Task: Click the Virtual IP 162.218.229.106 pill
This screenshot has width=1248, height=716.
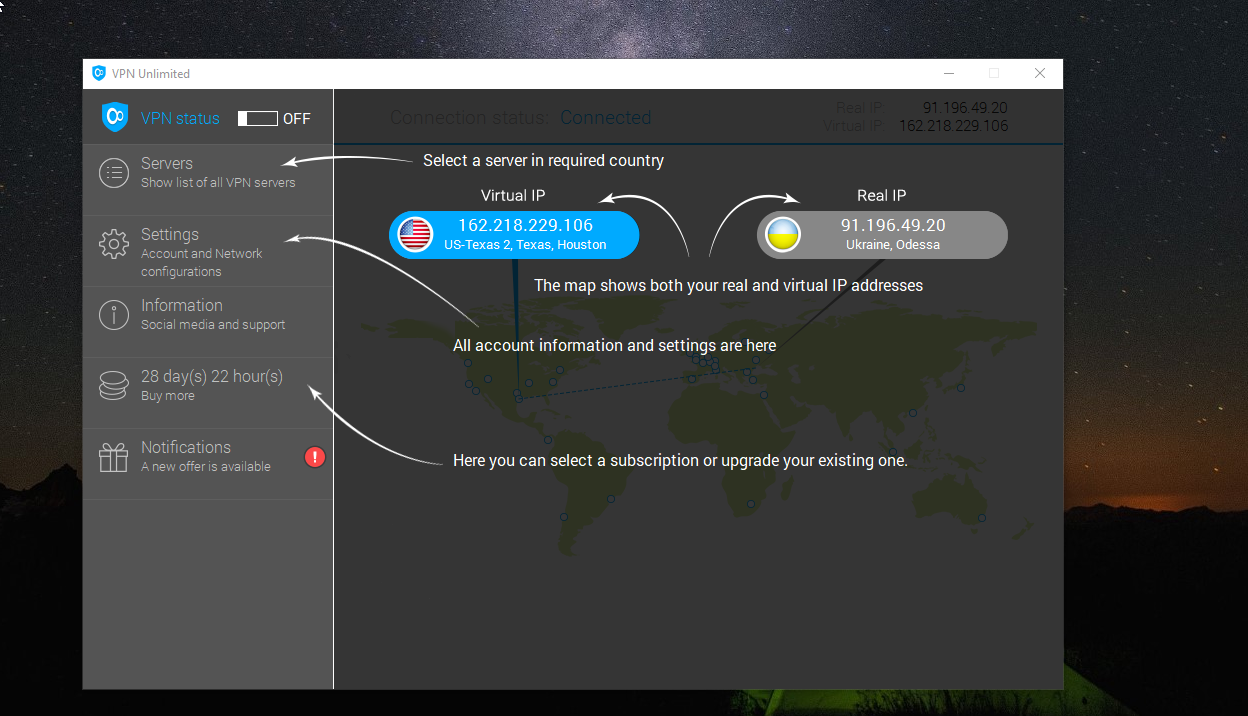Action: point(513,235)
